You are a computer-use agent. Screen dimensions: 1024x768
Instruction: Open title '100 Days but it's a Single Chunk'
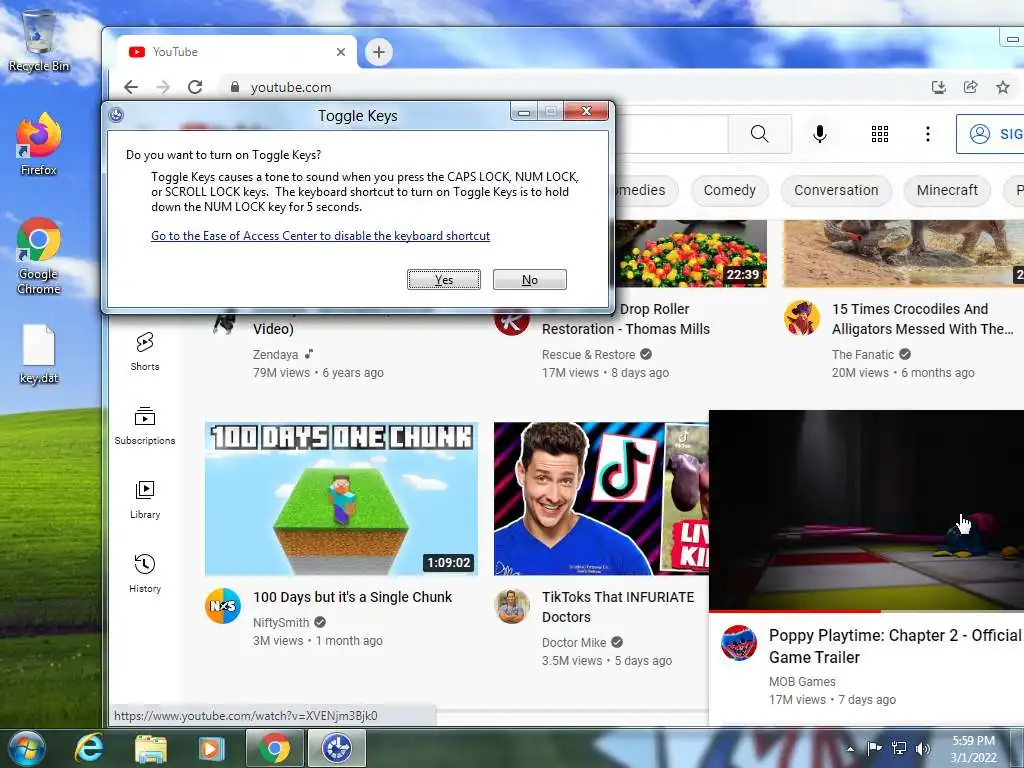click(353, 597)
